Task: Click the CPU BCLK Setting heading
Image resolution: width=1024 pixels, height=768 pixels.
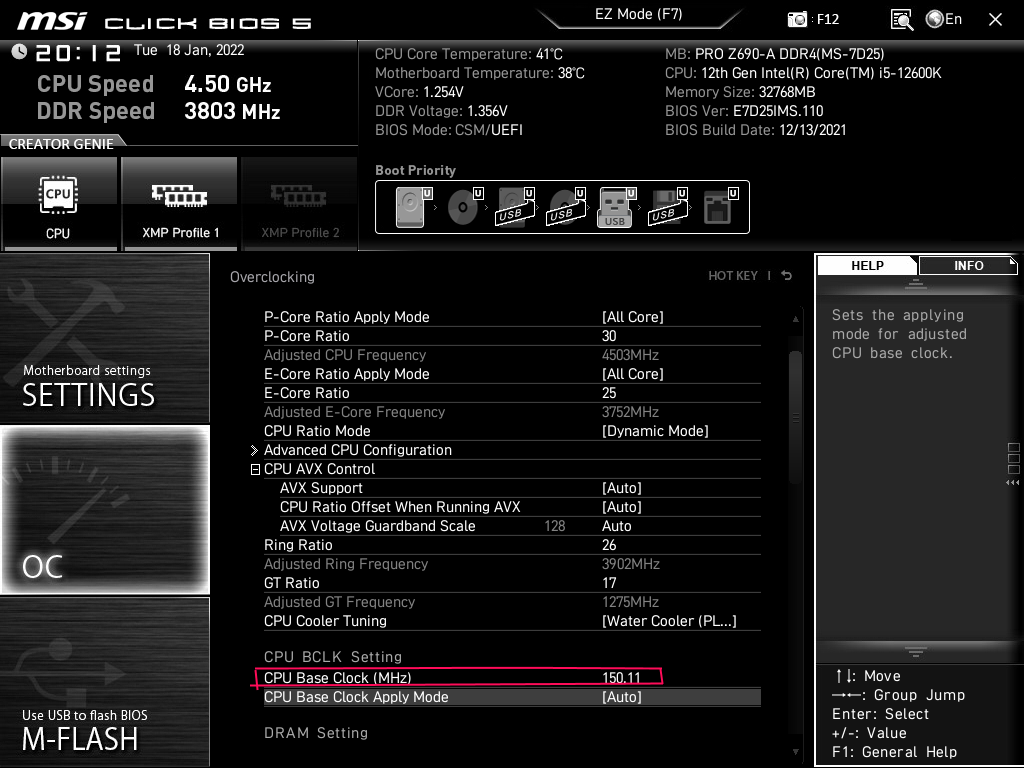Action: pos(332,656)
